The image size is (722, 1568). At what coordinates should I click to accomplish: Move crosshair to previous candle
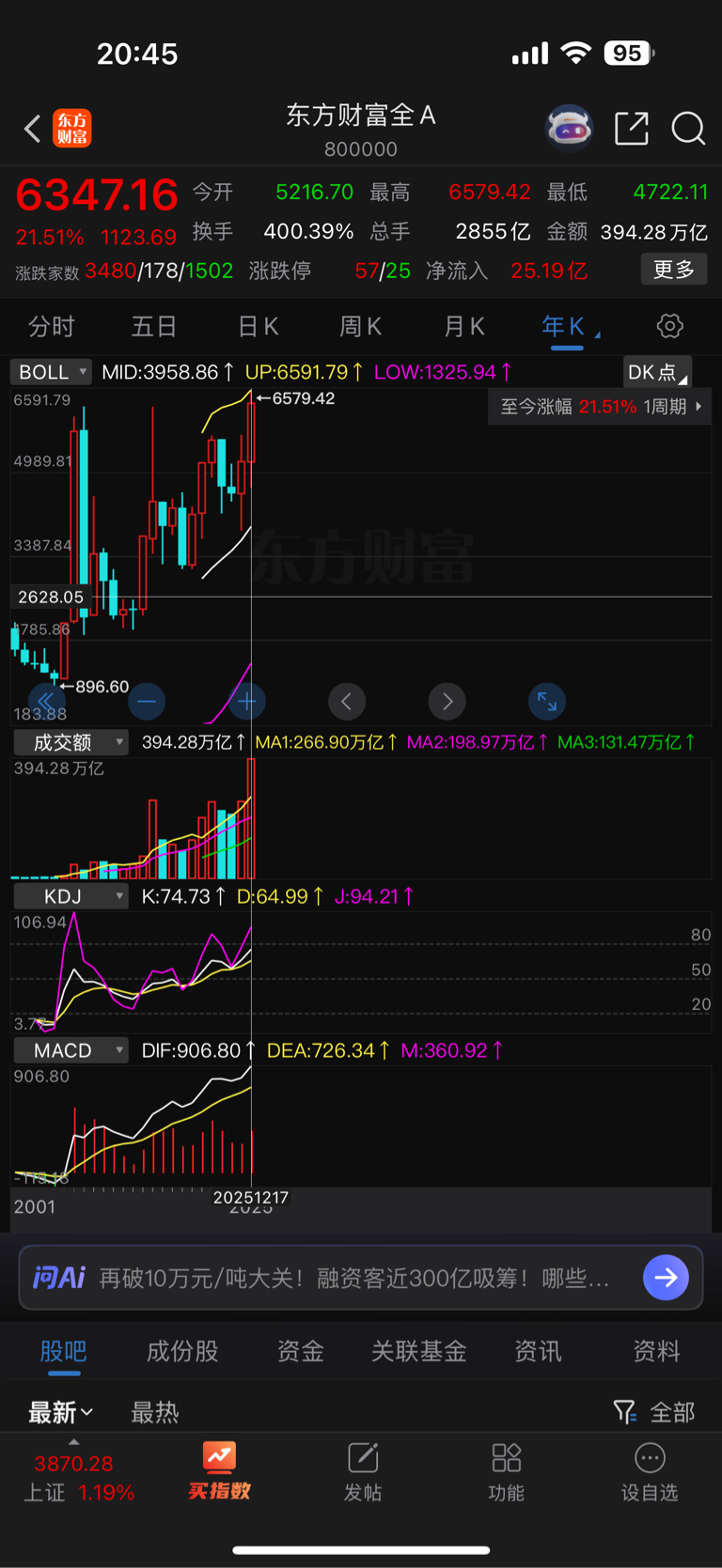tap(347, 701)
